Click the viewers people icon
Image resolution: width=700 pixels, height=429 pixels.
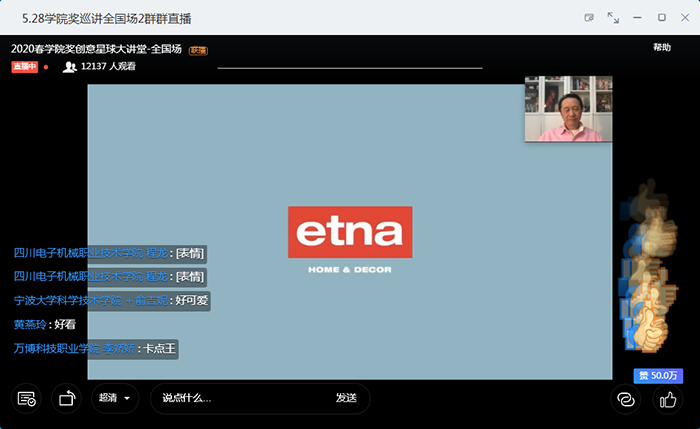tap(70, 67)
